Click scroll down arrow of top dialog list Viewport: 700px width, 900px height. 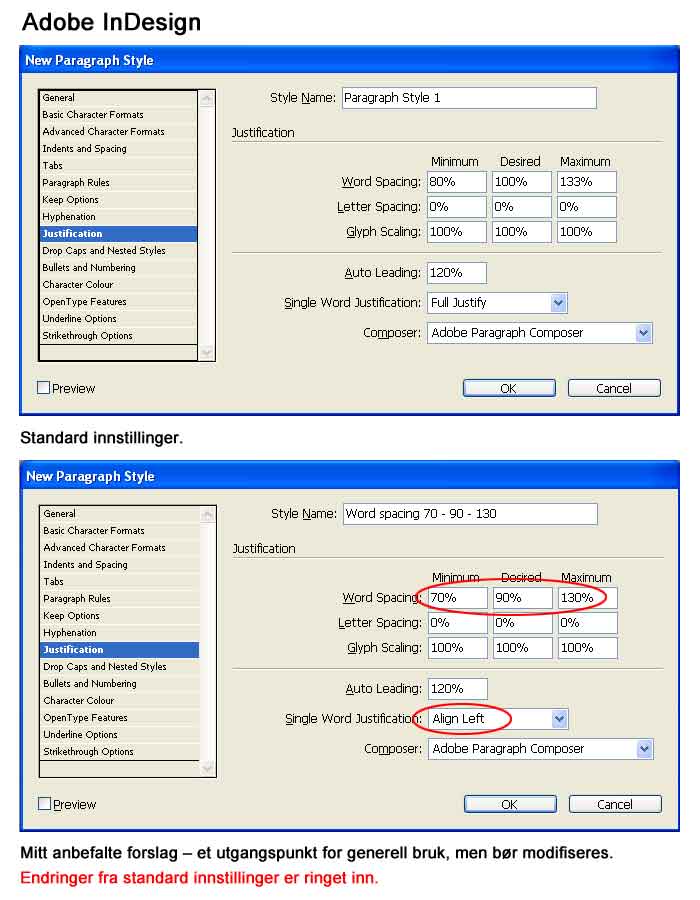[206, 352]
